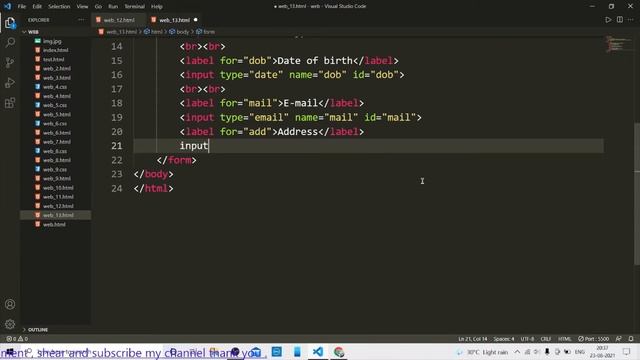Select HTML language mode in status bar

[x=564, y=339]
